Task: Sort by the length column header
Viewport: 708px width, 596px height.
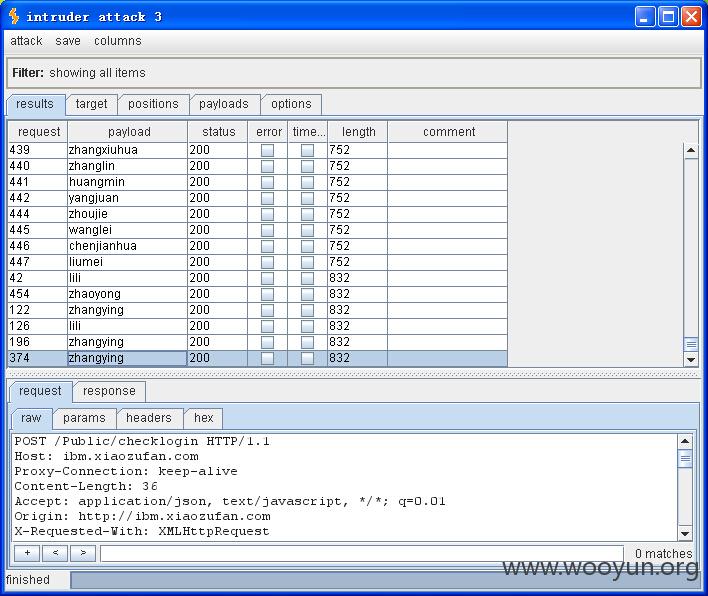Action: pyautogui.click(x=358, y=132)
